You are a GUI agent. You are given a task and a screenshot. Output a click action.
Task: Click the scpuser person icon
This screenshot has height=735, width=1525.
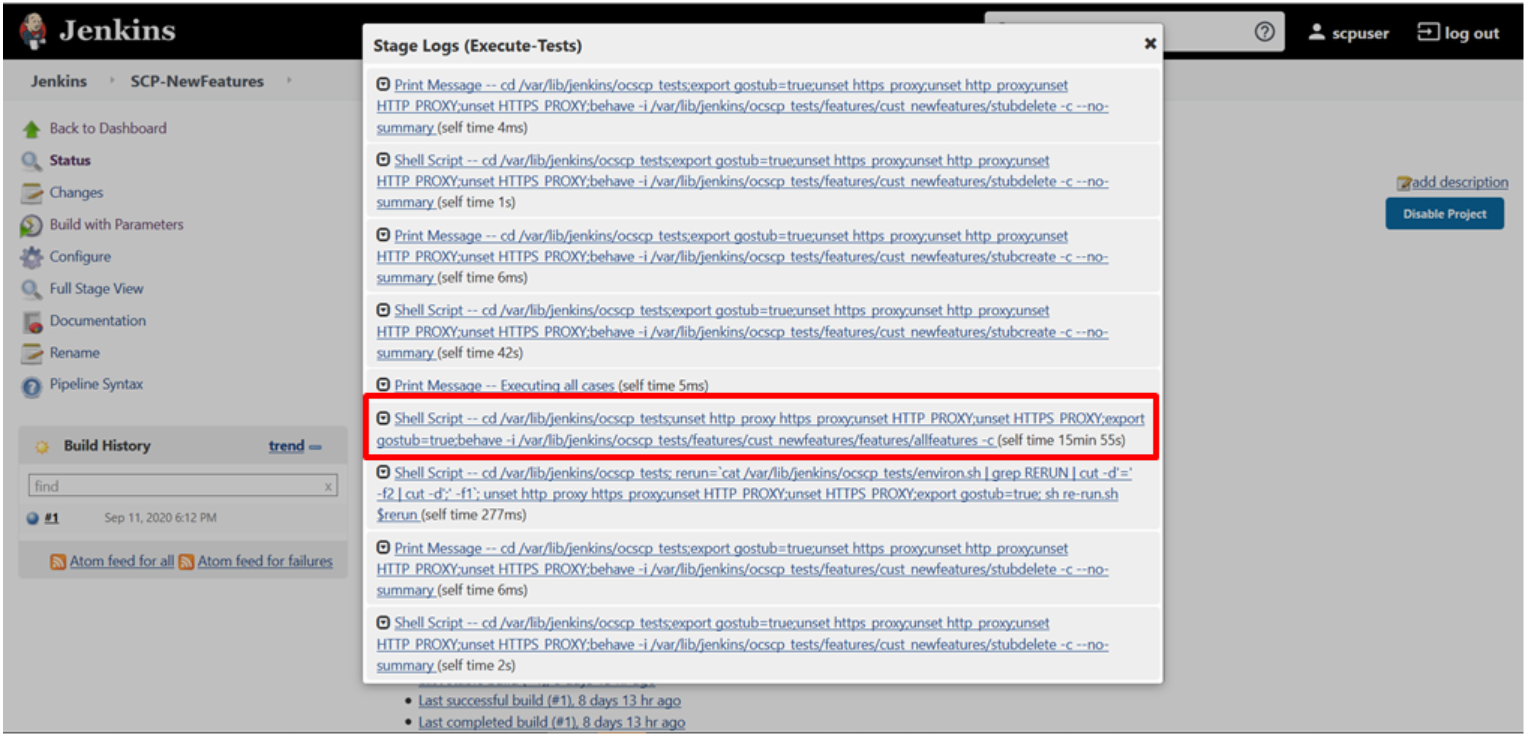(1317, 33)
